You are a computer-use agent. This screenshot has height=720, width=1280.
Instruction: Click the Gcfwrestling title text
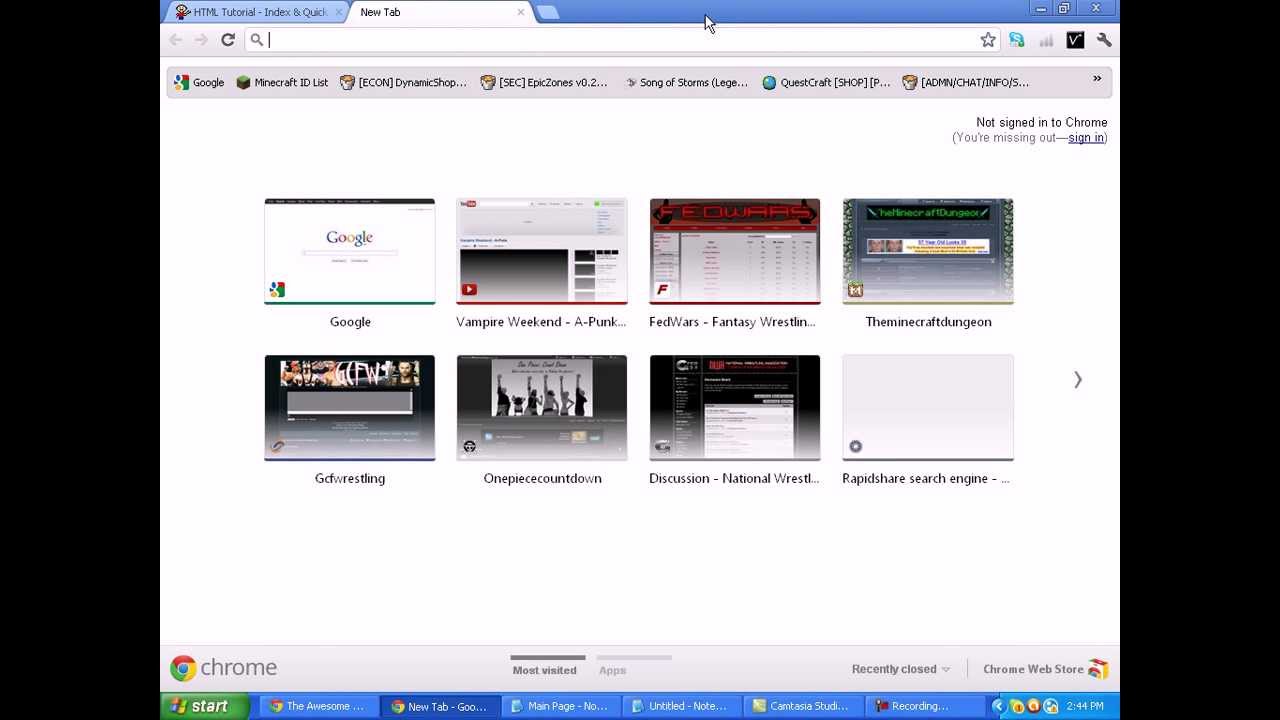[x=350, y=478]
